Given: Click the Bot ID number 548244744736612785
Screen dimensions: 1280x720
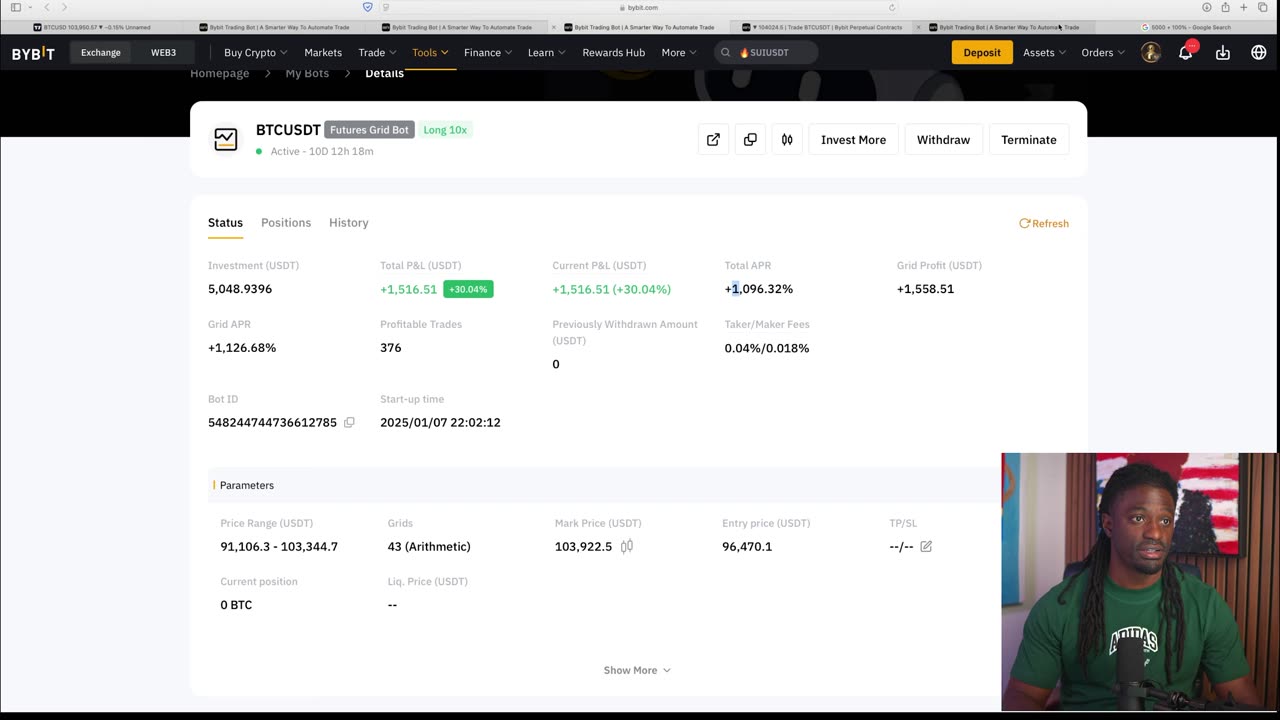Looking at the screenshot, I should click(272, 423).
